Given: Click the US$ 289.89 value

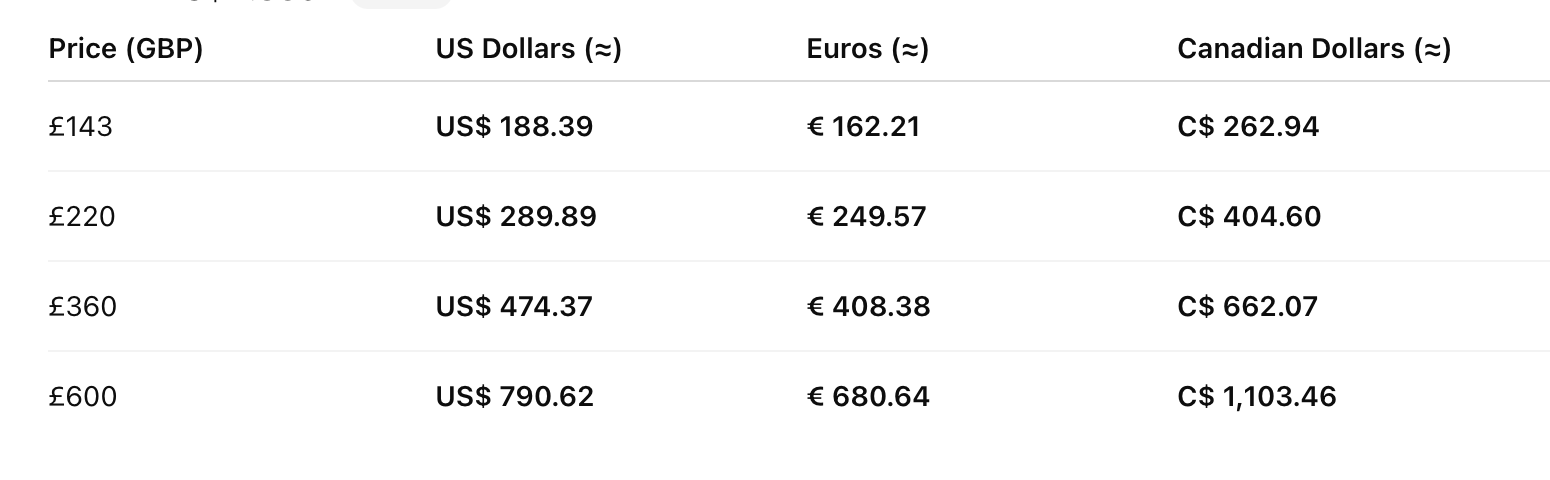Looking at the screenshot, I should [516, 217].
